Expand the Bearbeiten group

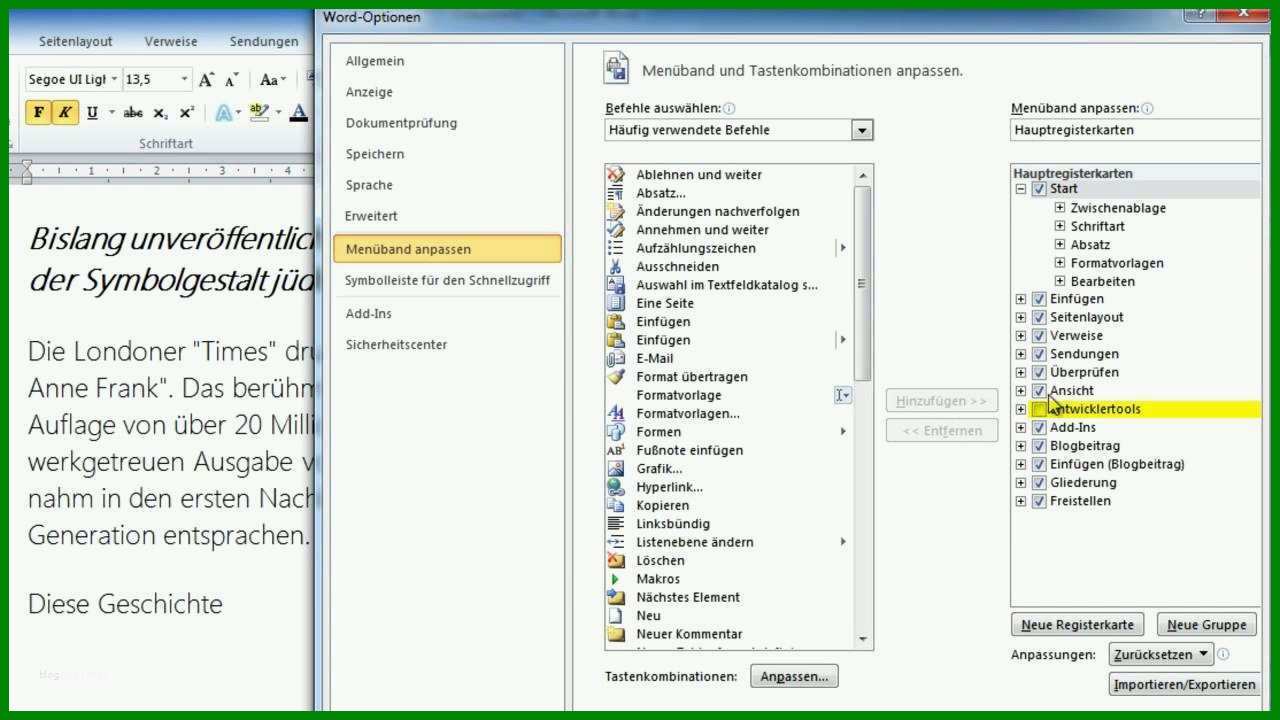coord(1060,281)
